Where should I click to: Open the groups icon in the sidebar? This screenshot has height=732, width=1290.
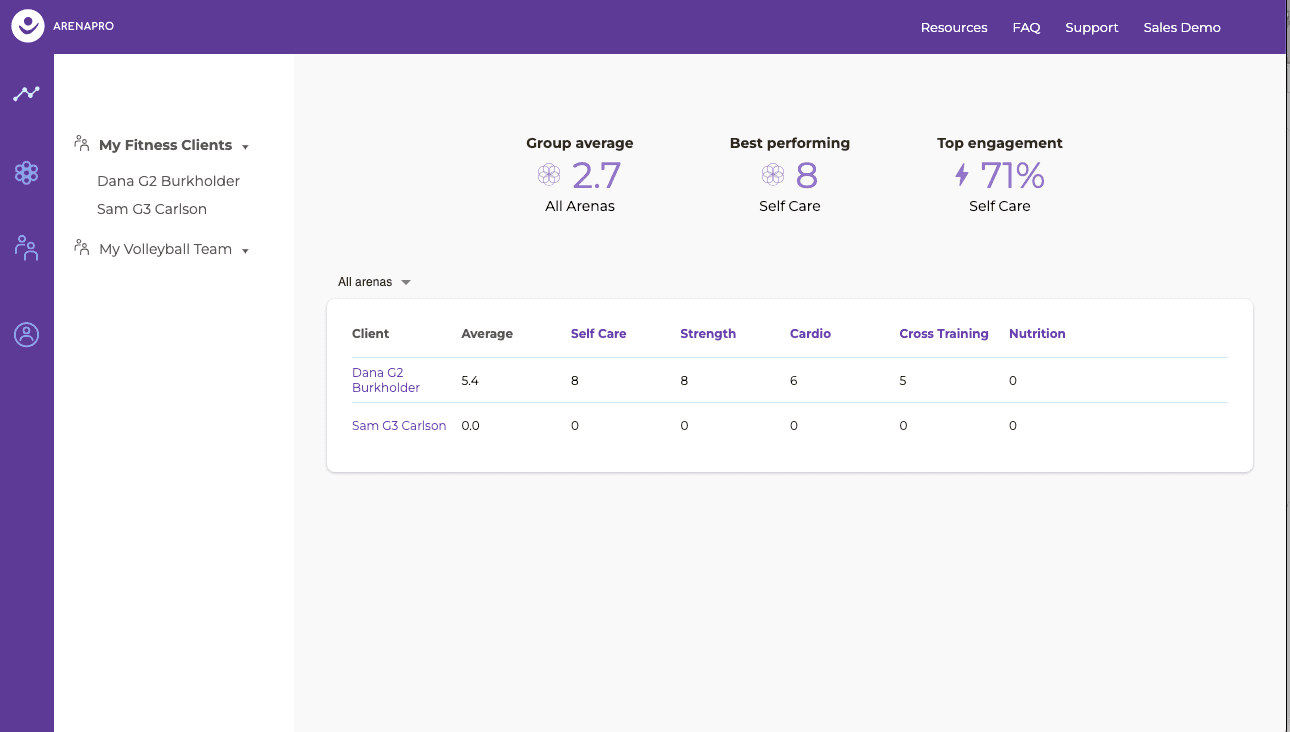point(26,247)
